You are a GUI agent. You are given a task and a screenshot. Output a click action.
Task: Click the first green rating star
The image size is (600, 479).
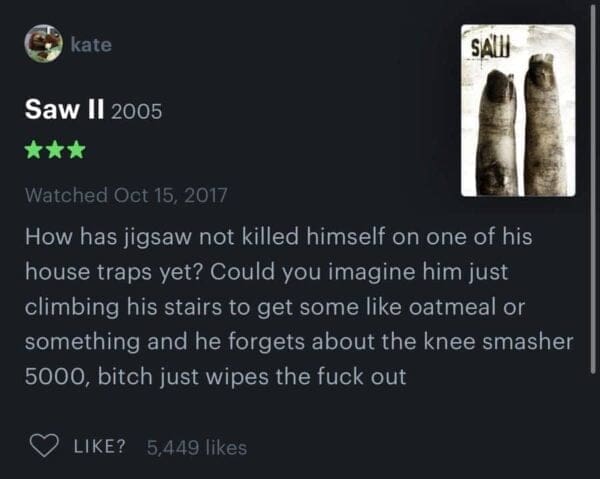pyautogui.click(x=34, y=150)
